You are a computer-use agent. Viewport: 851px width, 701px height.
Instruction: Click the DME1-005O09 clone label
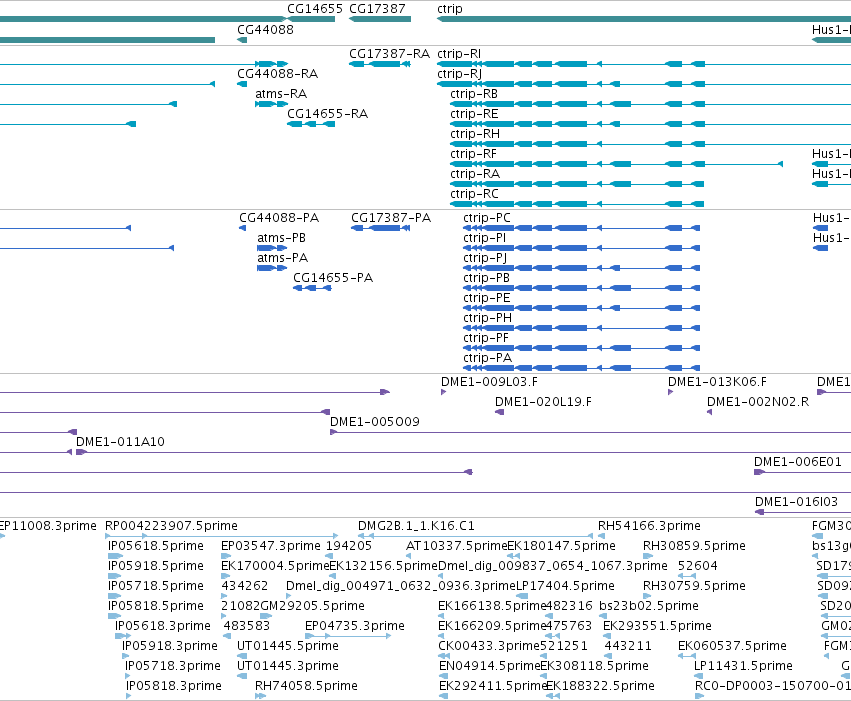pyautogui.click(x=374, y=422)
